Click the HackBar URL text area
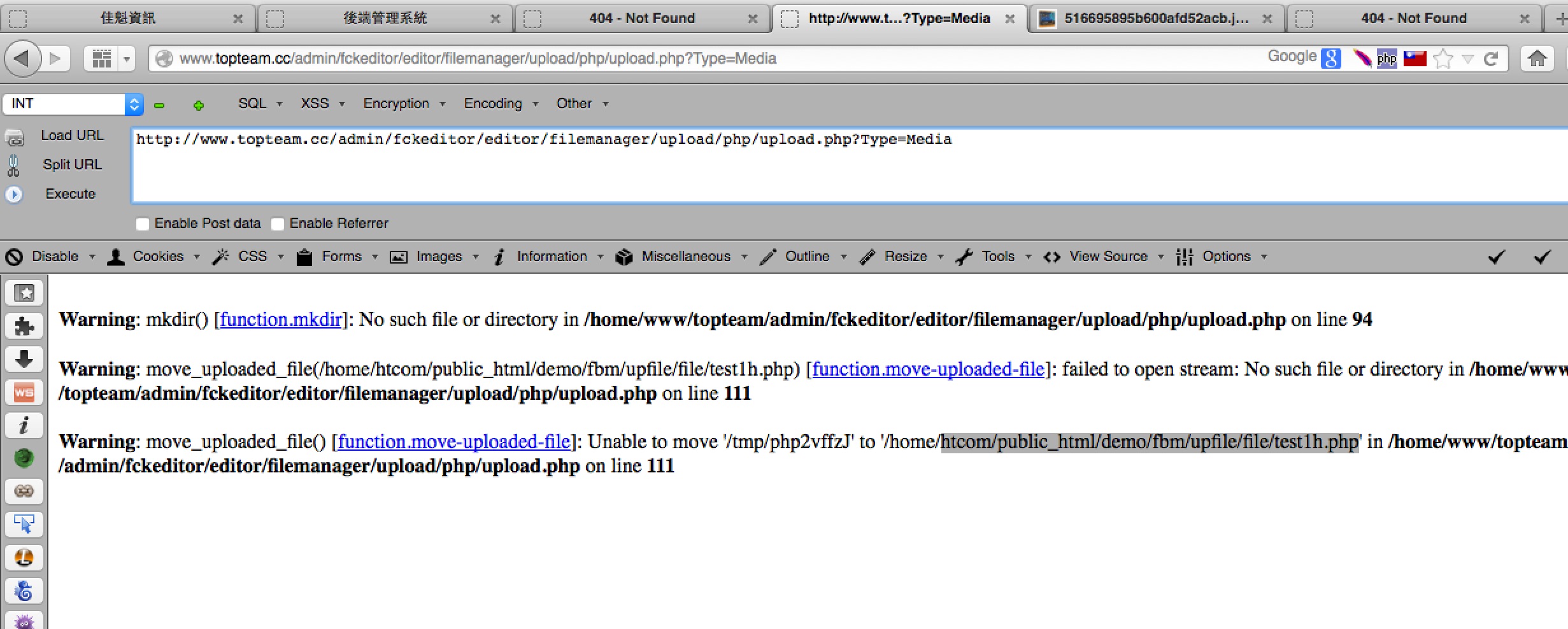Viewport: 1568px width, 629px height. [x=849, y=166]
